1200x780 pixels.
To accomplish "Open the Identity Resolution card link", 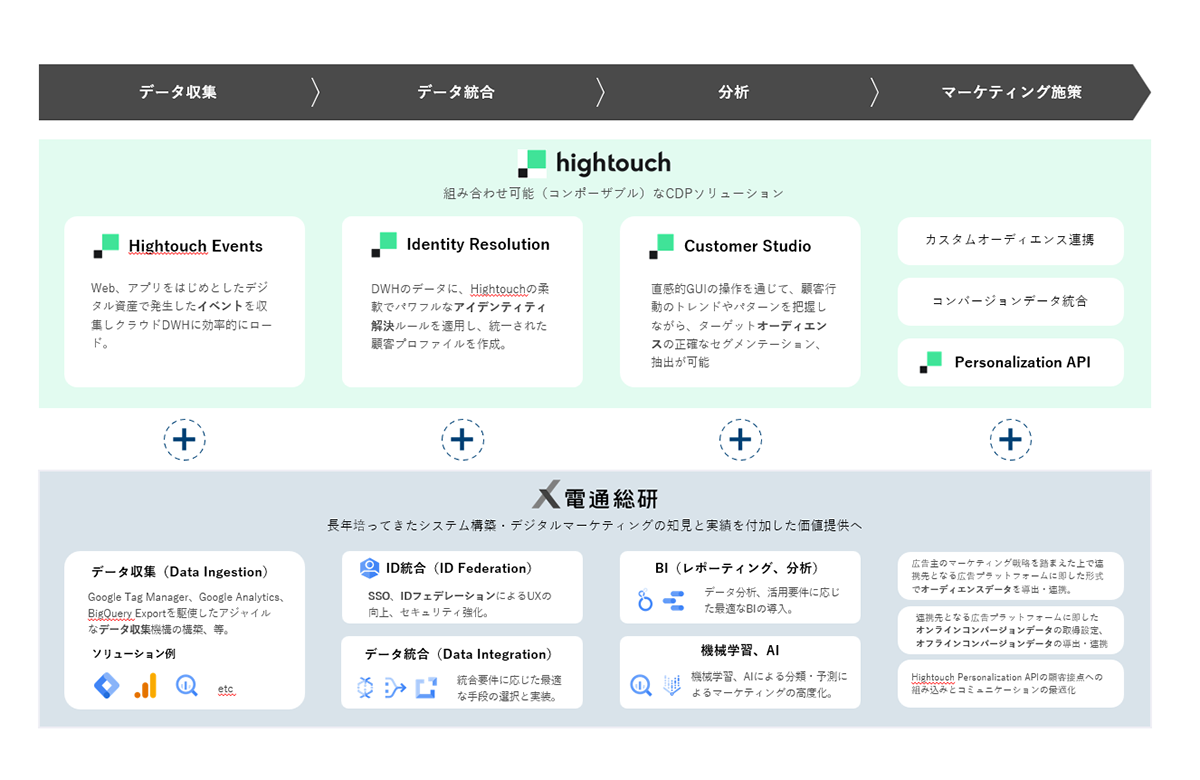I will coord(476,244).
